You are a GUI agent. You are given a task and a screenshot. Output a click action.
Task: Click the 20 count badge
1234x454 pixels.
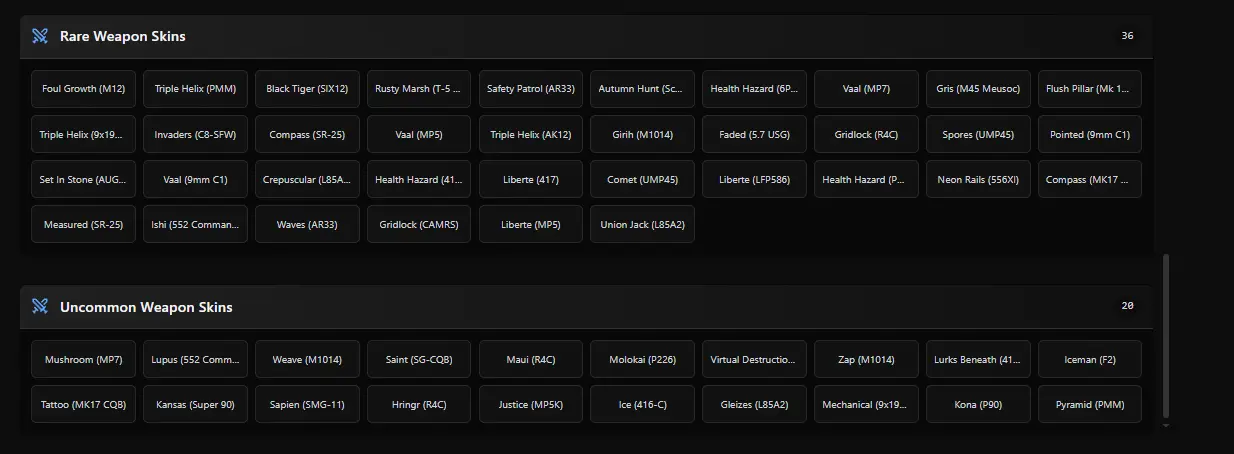(x=1127, y=307)
